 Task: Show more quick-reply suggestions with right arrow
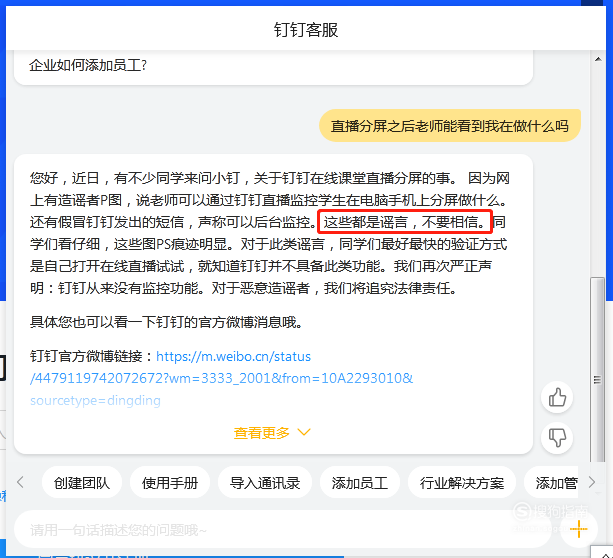(x=591, y=482)
